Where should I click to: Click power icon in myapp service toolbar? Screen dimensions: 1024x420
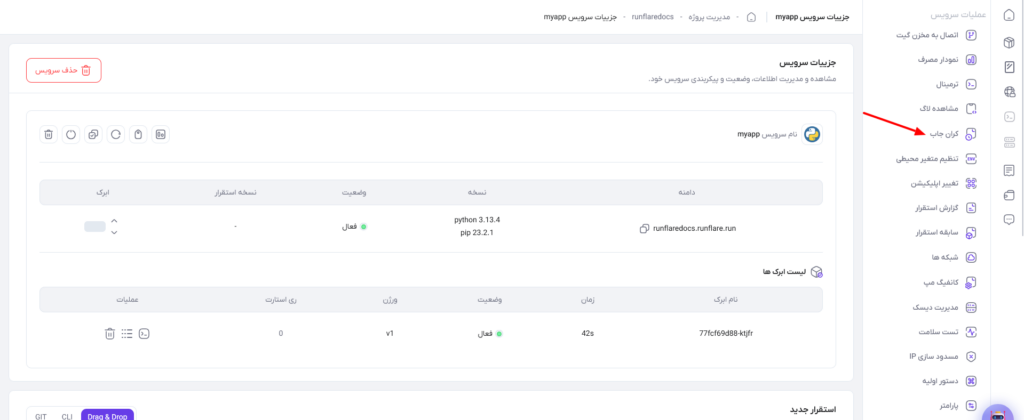click(71, 135)
